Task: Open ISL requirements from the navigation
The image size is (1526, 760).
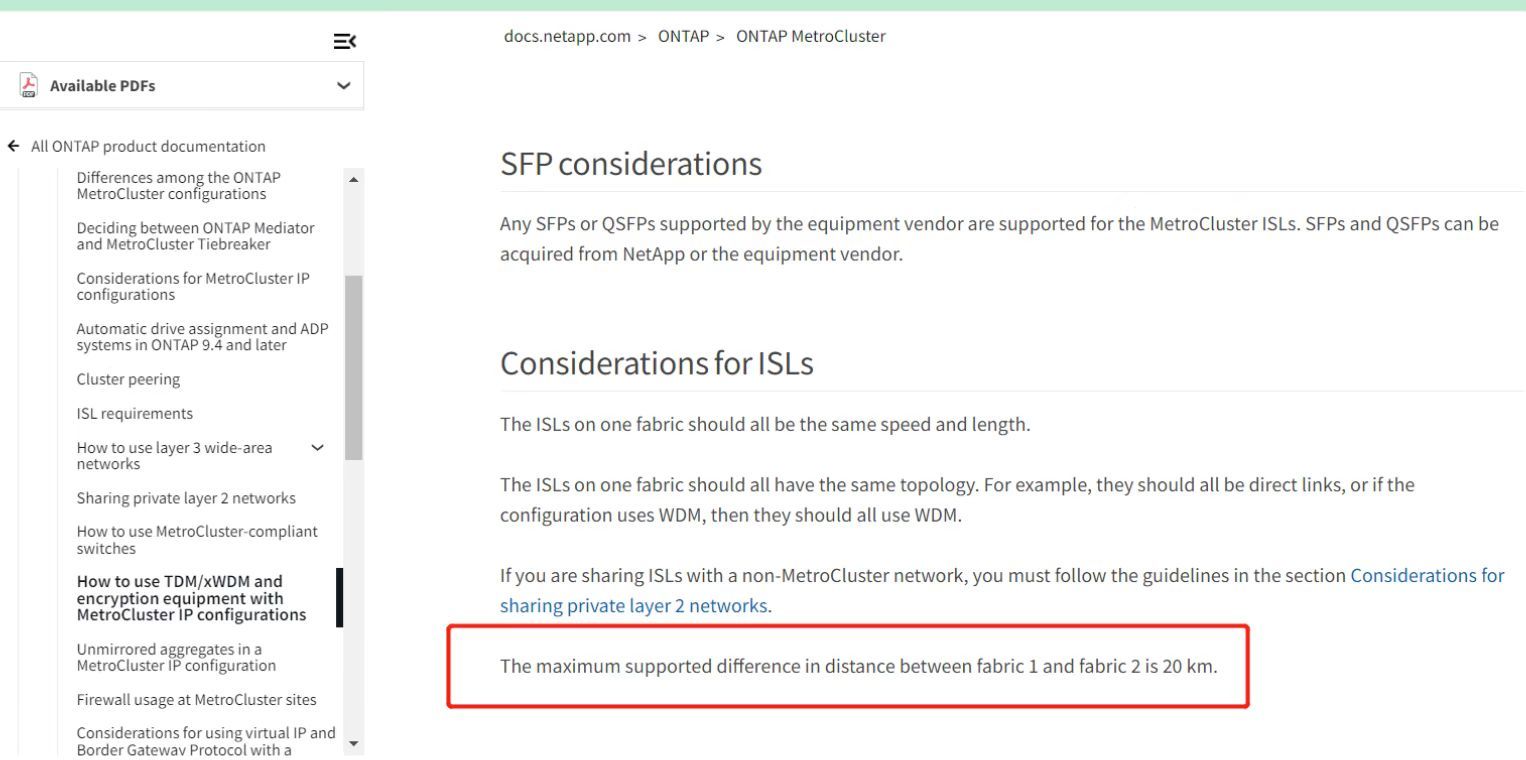Action: coord(134,413)
